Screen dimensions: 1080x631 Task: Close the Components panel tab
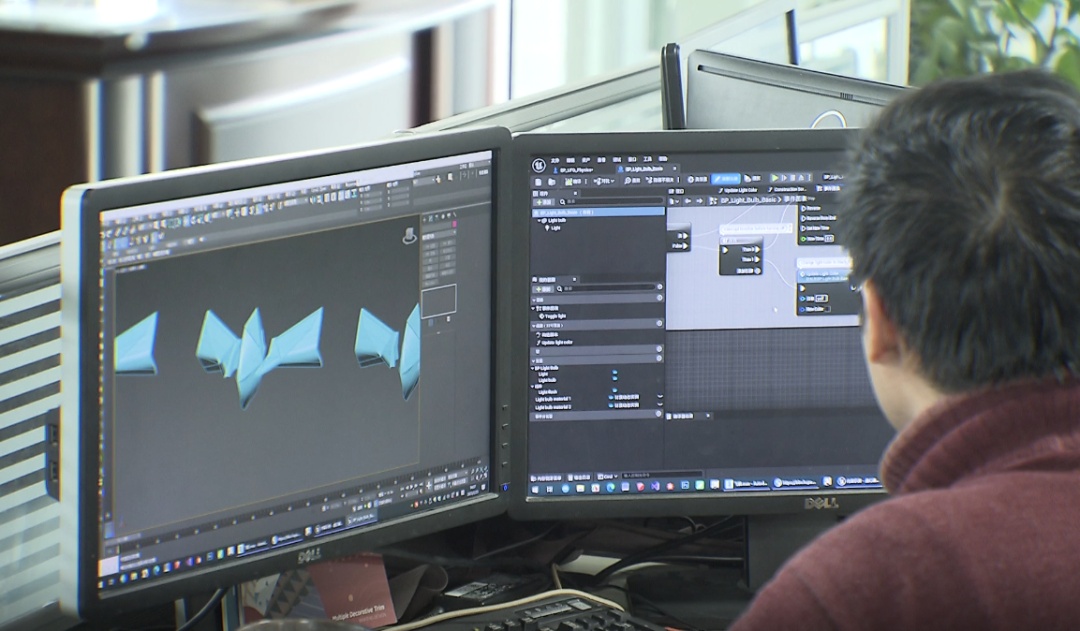point(576,194)
